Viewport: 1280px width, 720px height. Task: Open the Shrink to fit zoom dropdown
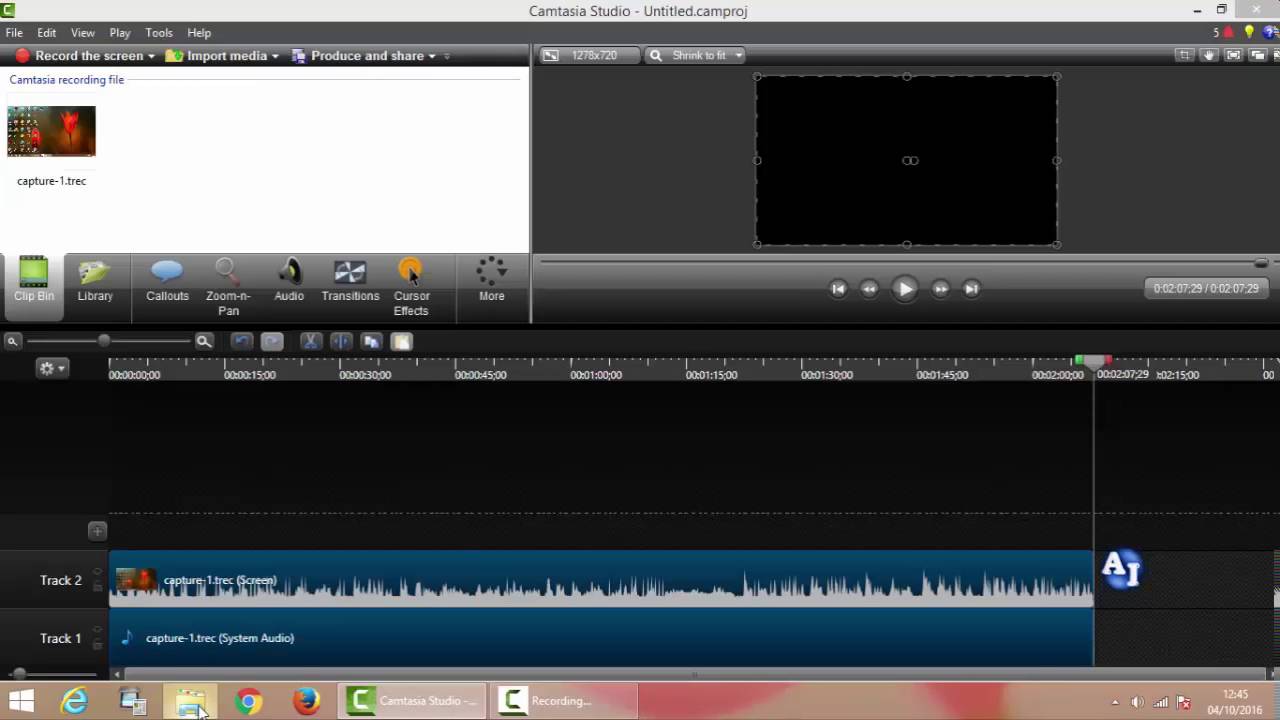(696, 56)
